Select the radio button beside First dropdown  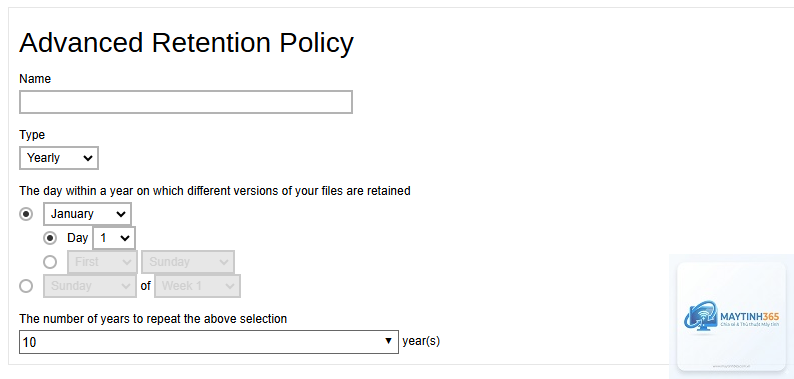[x=50, y=262]
